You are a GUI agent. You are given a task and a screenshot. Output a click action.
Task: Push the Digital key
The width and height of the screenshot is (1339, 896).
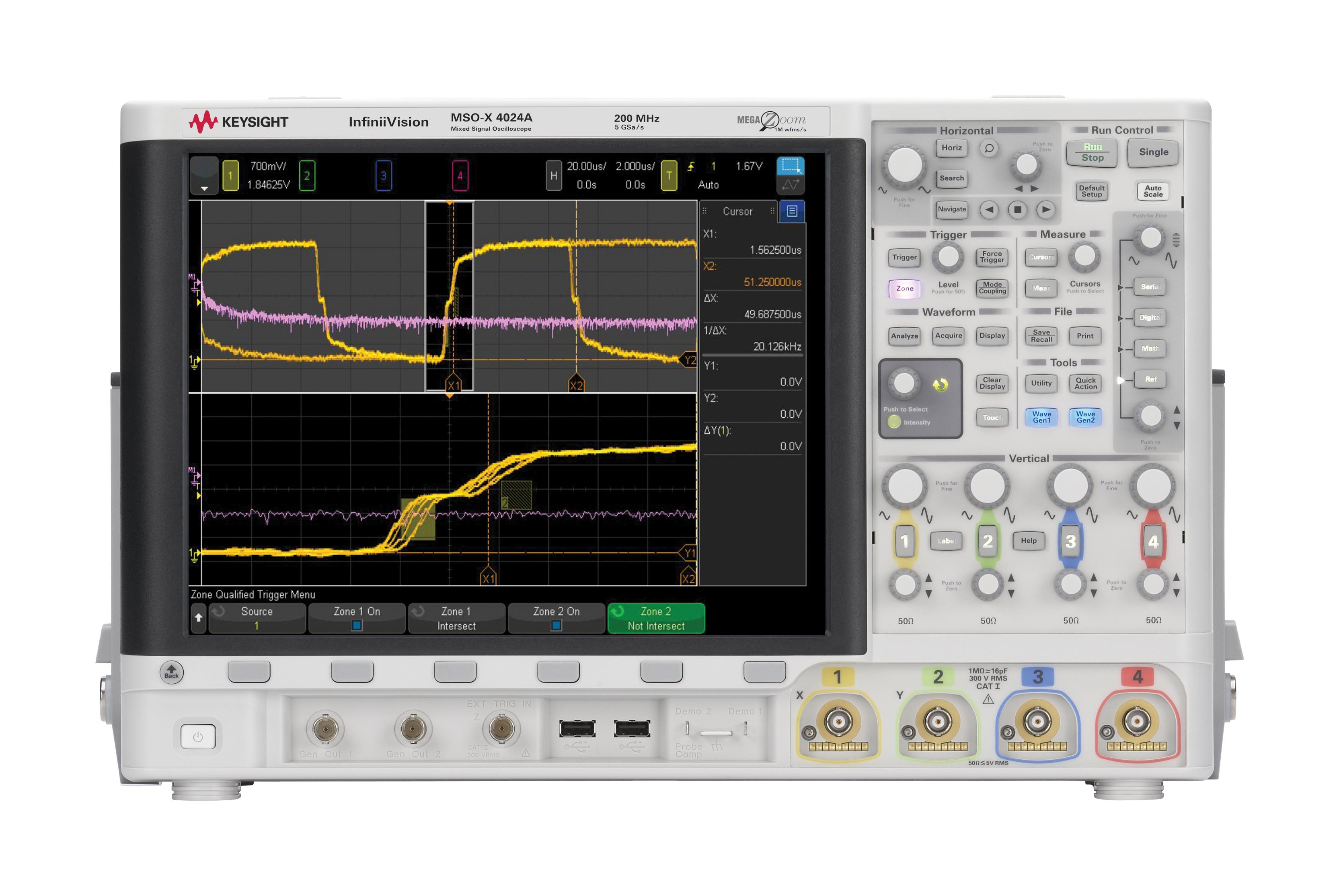[x=1150, y=318]
